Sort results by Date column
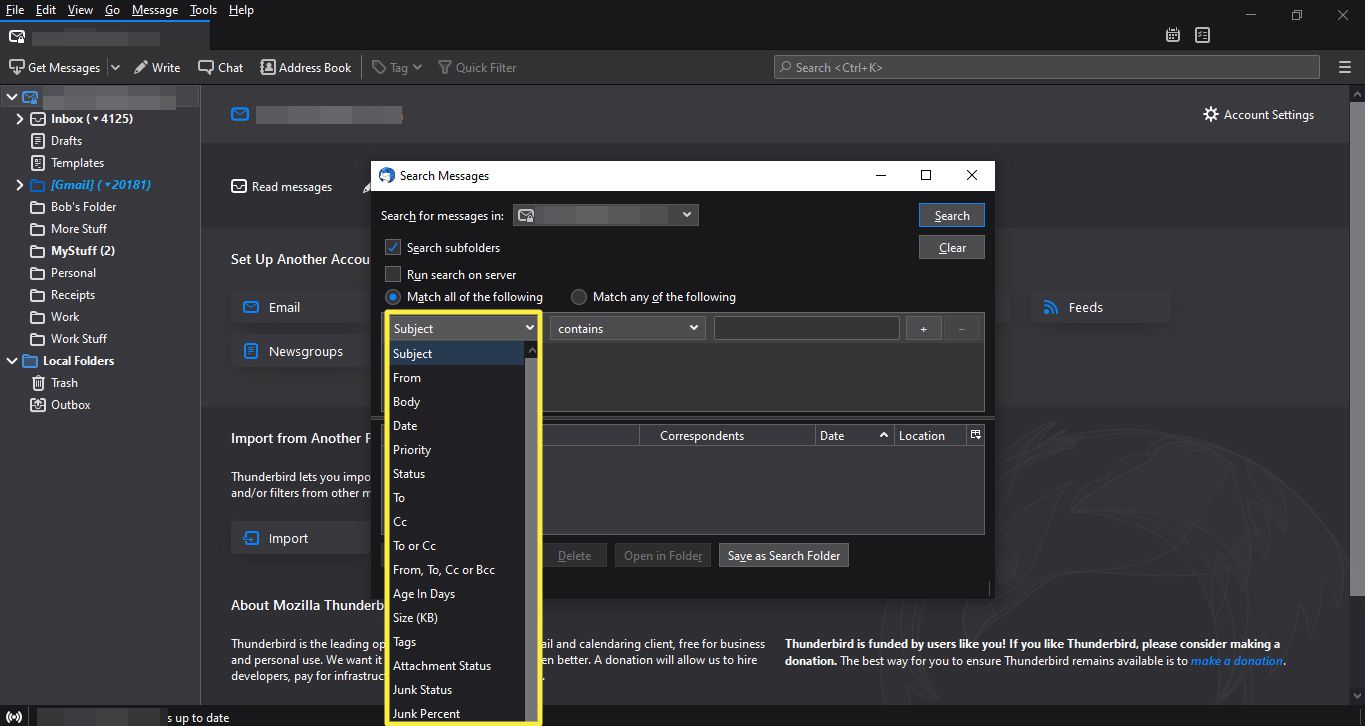1365x726 pixels. coord(853,435)
